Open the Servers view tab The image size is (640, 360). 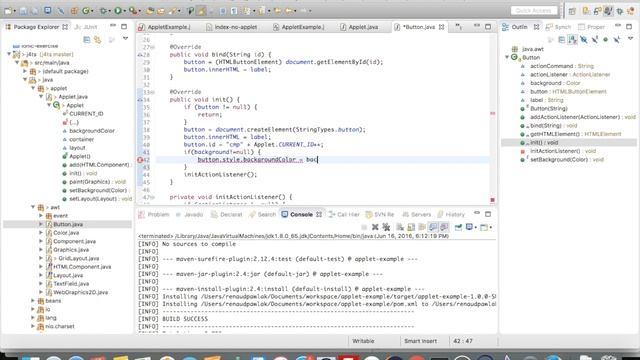pos(416,214)
